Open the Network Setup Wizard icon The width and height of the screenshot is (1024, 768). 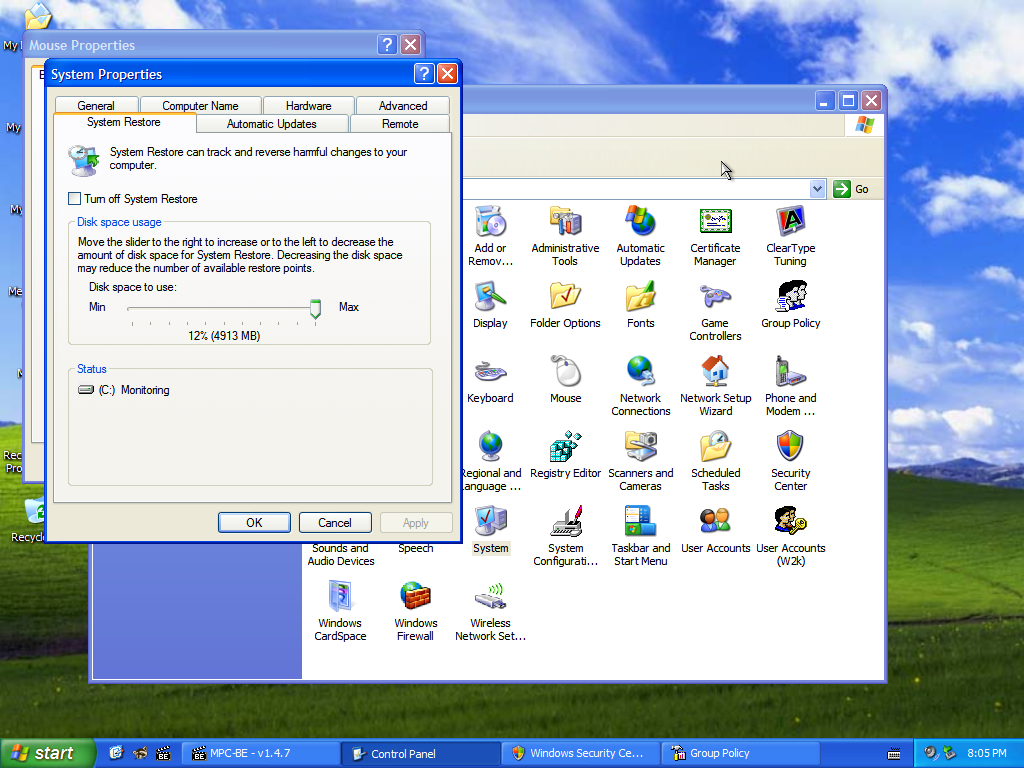[x=715, y=373]
